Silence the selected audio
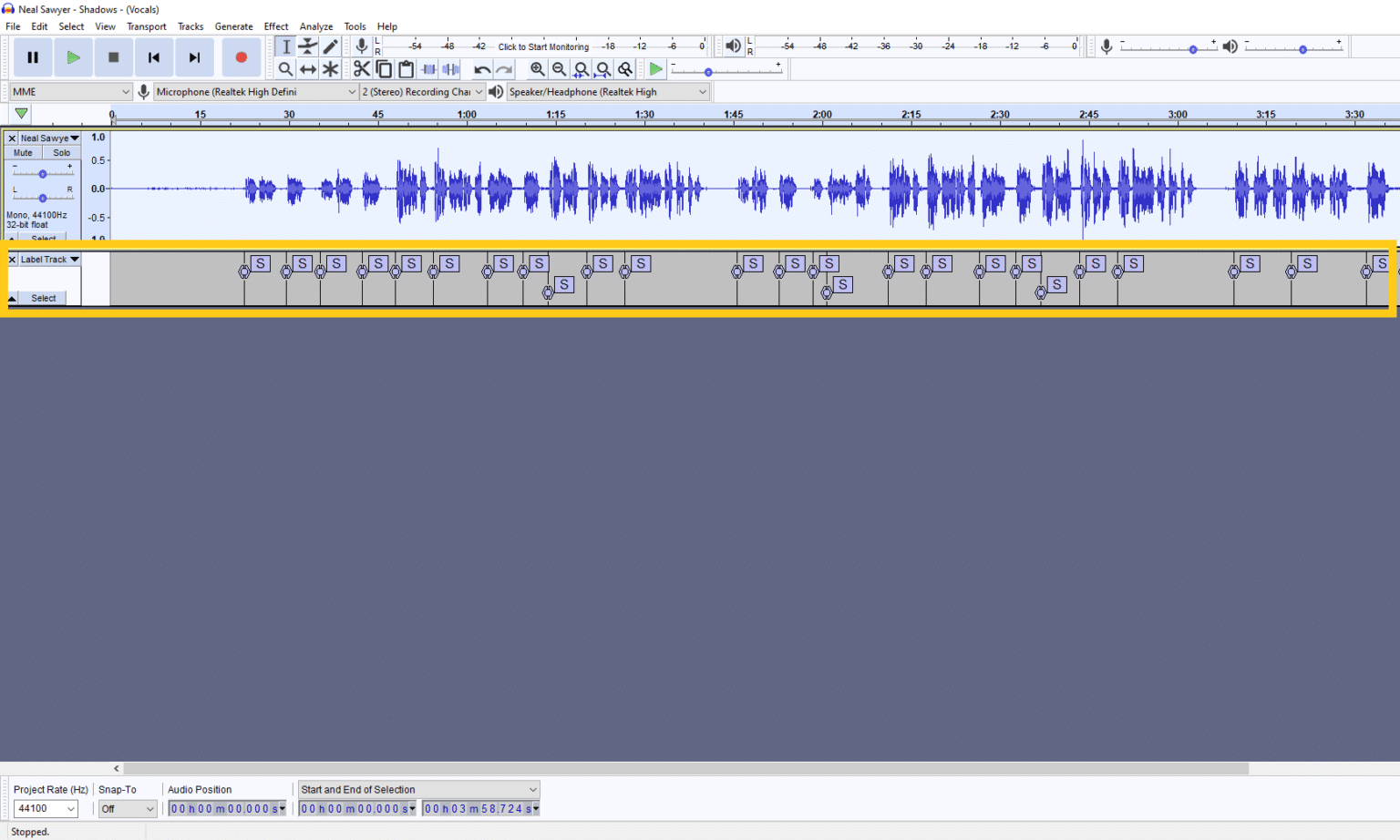 click(450, 68)
